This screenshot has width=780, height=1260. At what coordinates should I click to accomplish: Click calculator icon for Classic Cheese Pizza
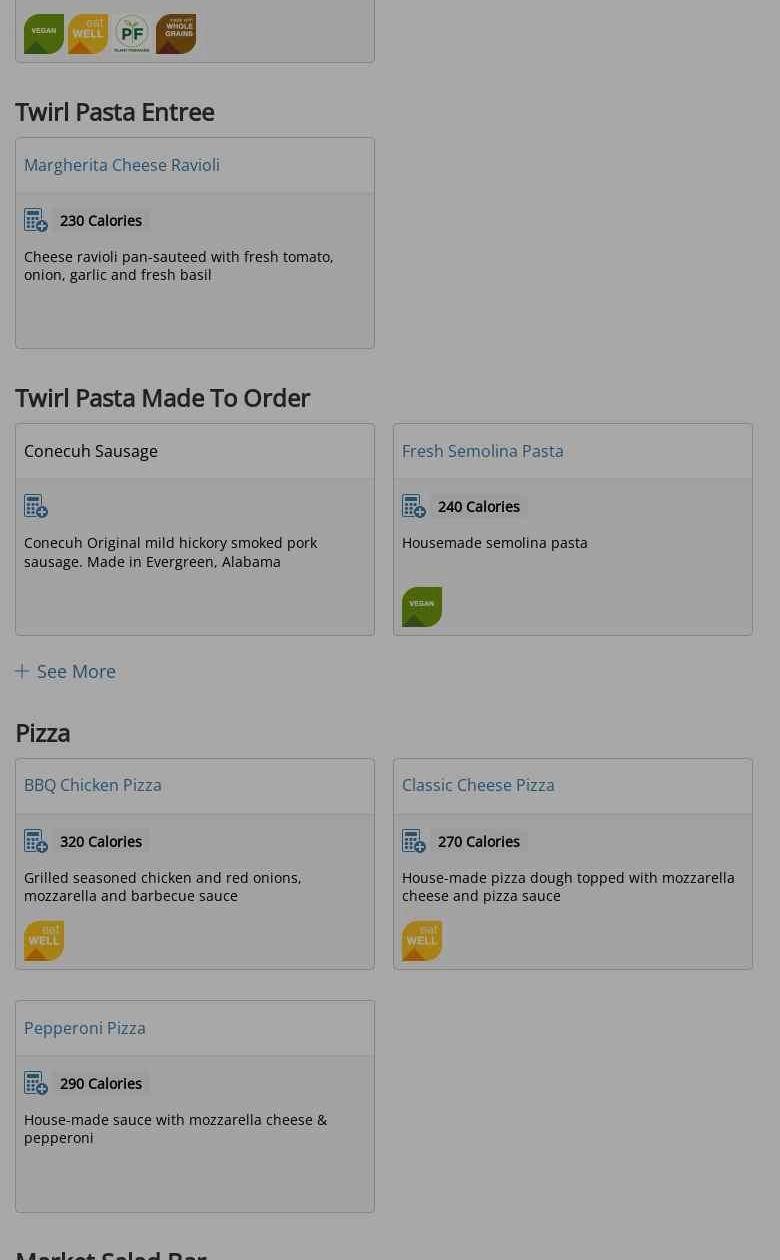point(414,842)
